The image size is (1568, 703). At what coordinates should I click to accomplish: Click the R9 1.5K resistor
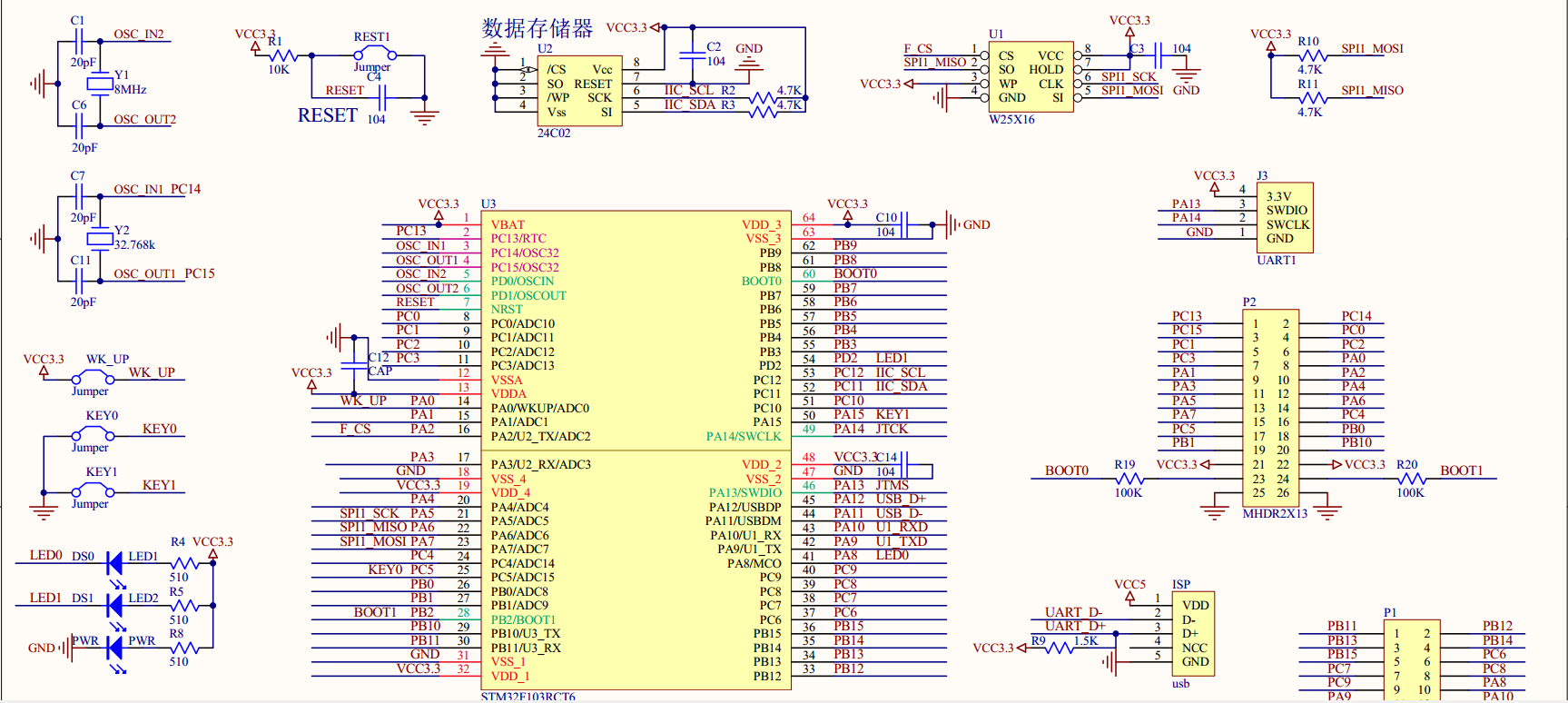tap(1059, 648)
